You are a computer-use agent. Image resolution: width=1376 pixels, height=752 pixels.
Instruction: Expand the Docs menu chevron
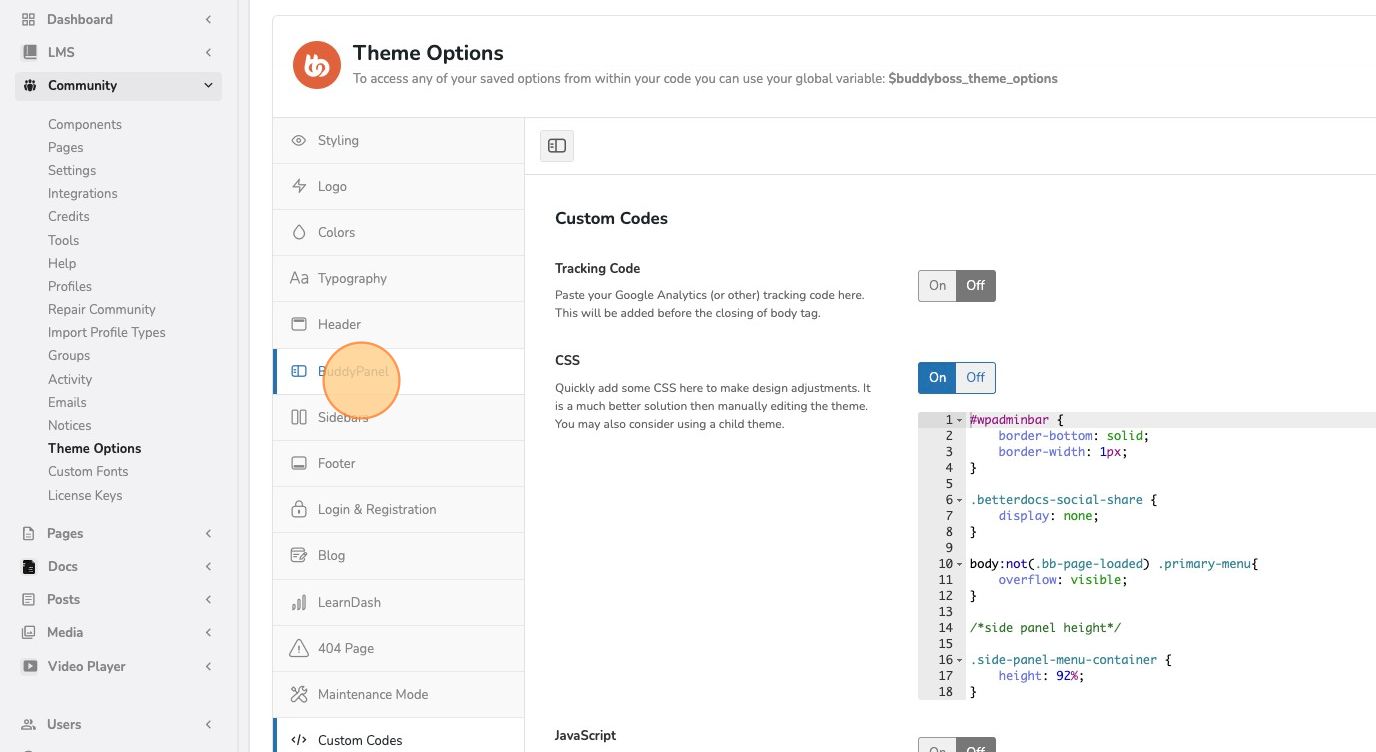[x=208, y=566]
